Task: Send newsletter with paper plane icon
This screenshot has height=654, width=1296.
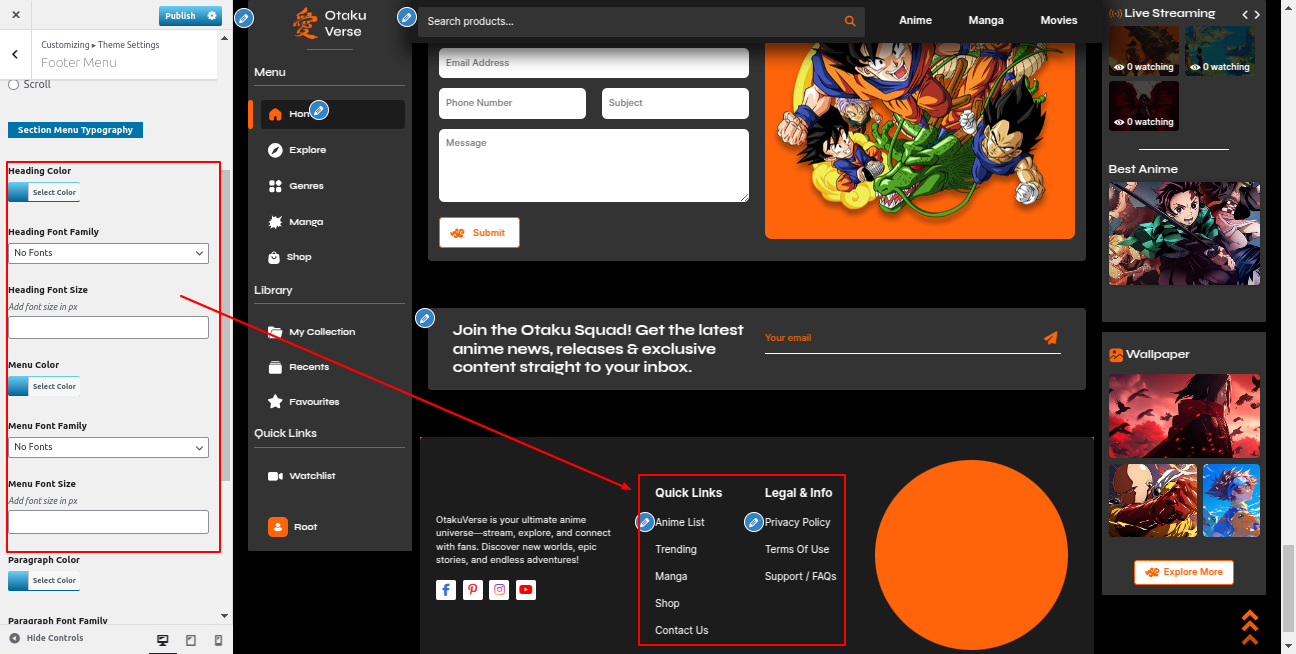Action: [1050, 338]
